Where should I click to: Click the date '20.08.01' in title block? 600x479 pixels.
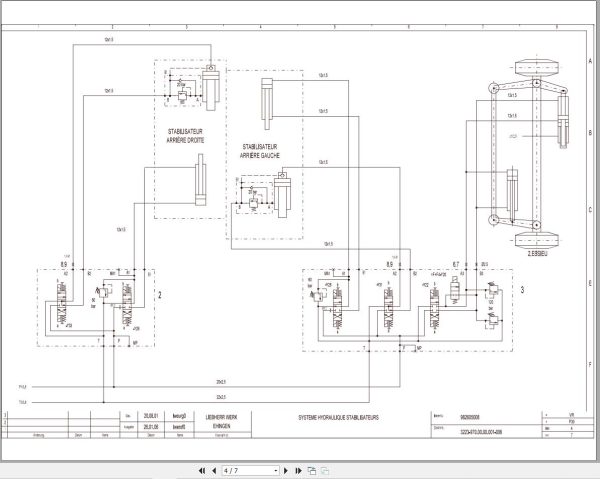click(151, 416)
